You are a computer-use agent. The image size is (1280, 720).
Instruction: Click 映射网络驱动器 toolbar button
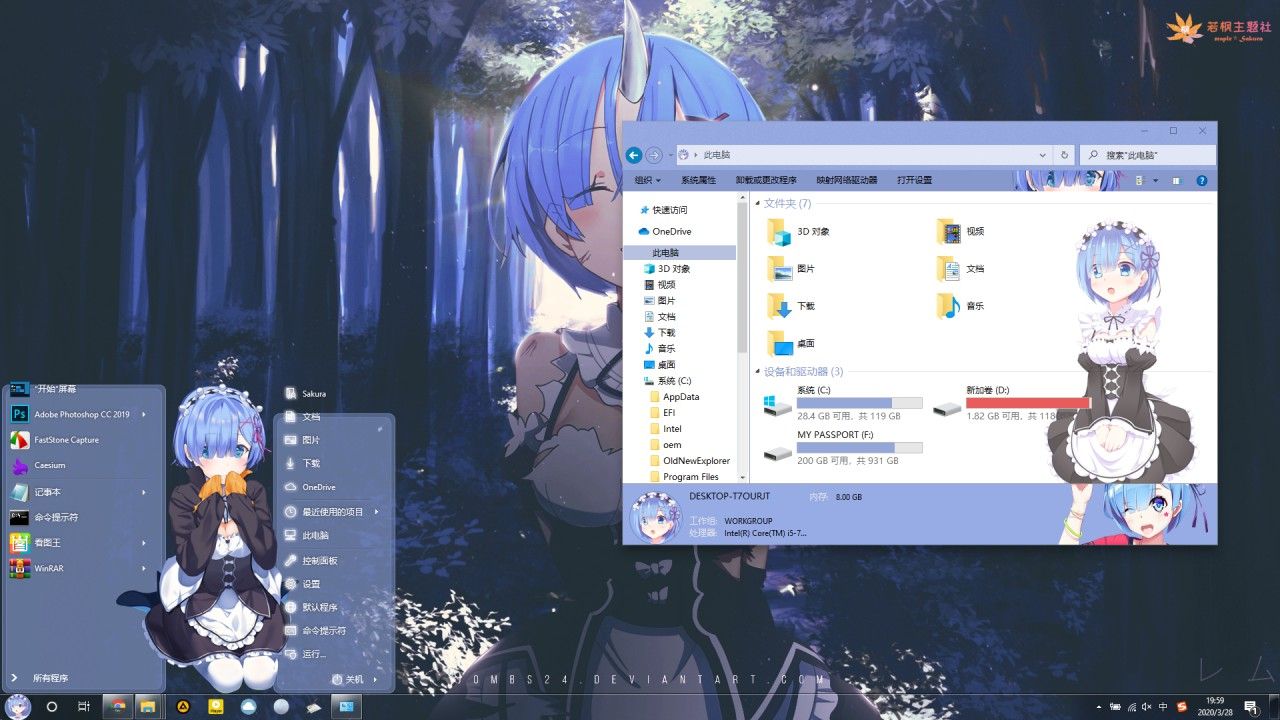[846, 181]
